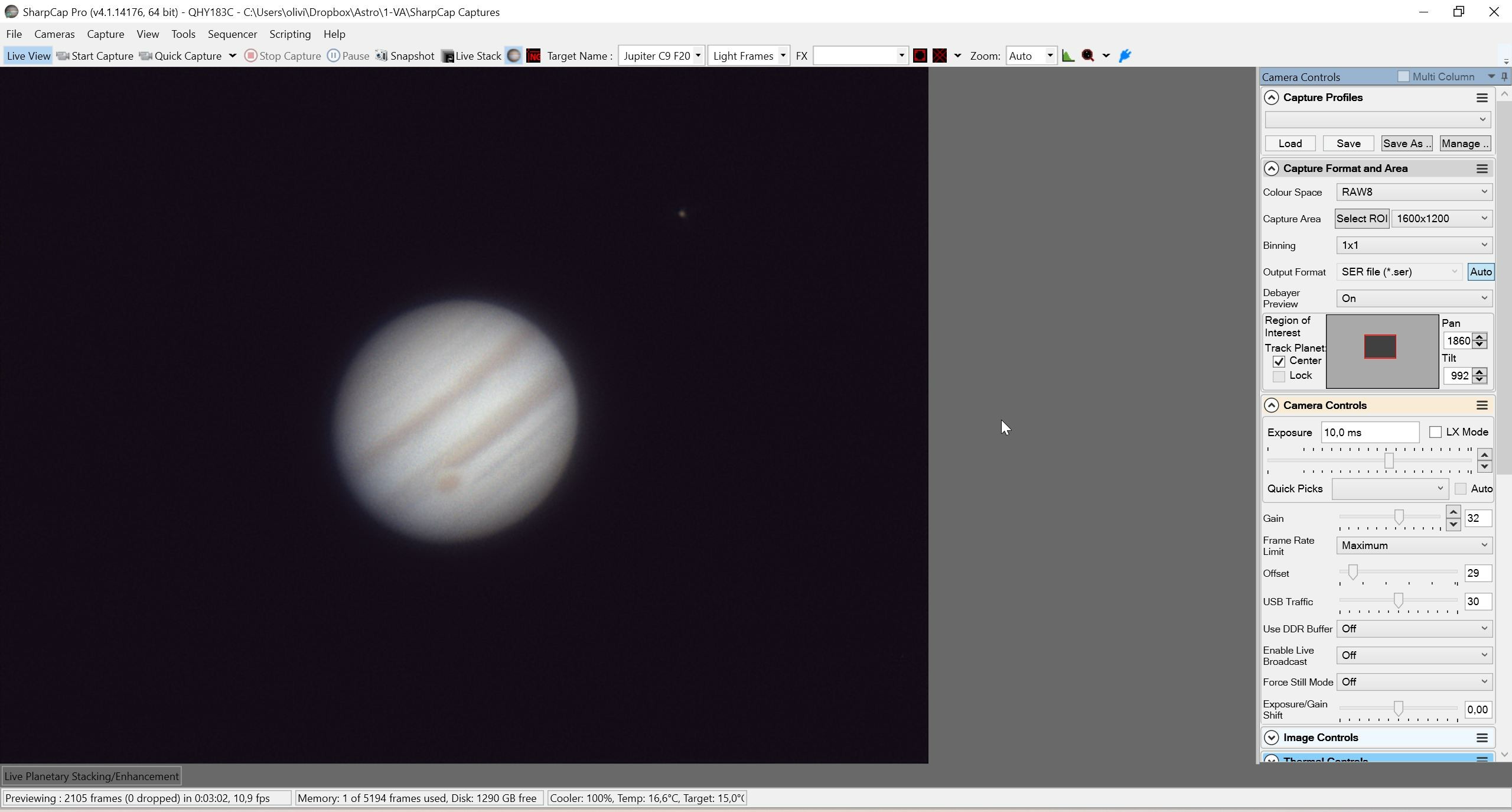
Task: Click the blue plug icon in toolbar
Action: click(x=1125, y=56)
